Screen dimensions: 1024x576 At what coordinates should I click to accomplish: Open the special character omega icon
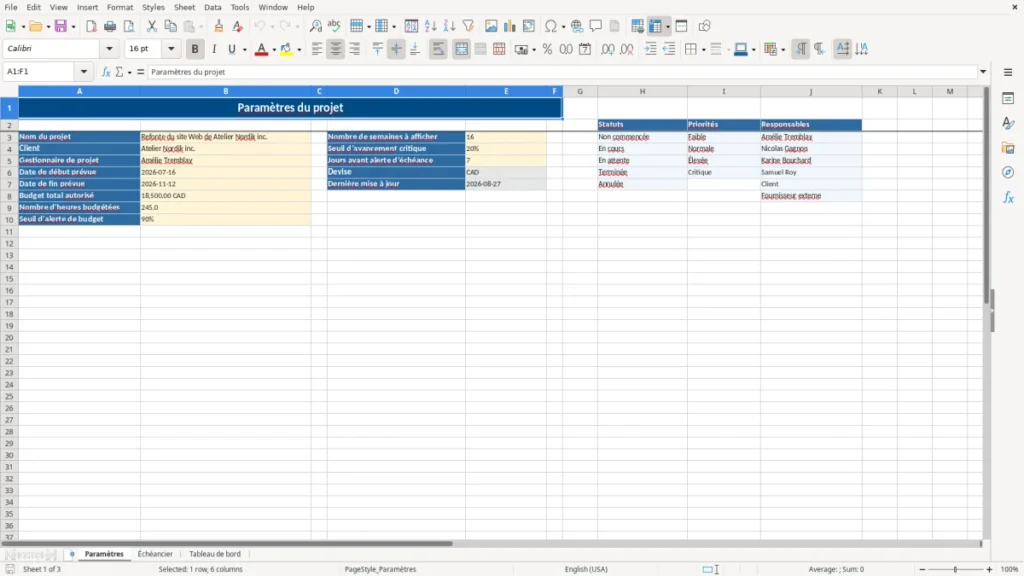tap(551, 26)
